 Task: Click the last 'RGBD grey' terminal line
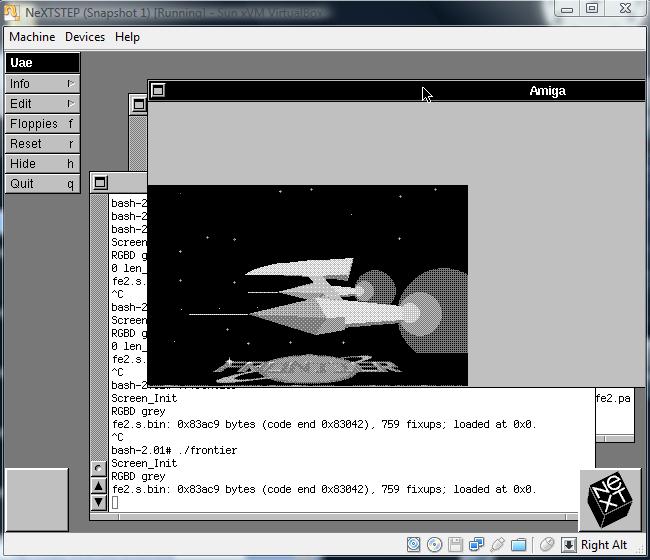pyautogui.click(x=138, y=476)
